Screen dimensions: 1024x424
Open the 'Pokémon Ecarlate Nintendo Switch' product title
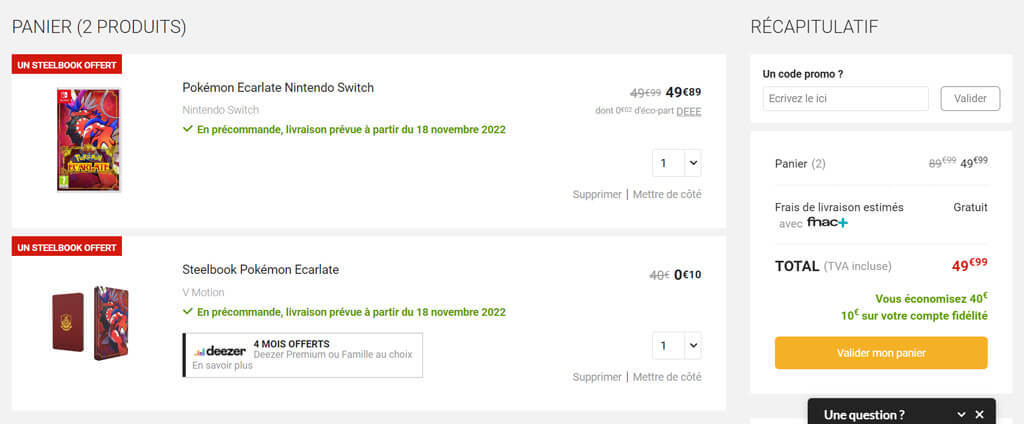pyautogui.click(x=278, y=88)
